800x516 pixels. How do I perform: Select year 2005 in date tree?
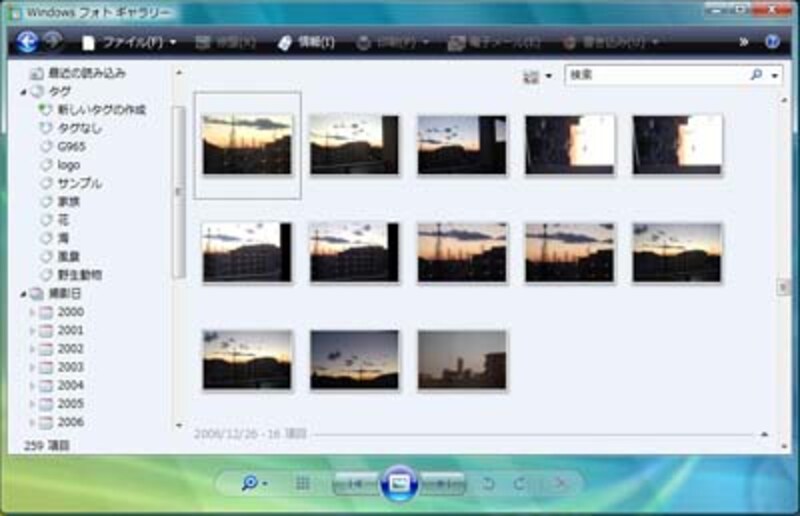(62, 404)
